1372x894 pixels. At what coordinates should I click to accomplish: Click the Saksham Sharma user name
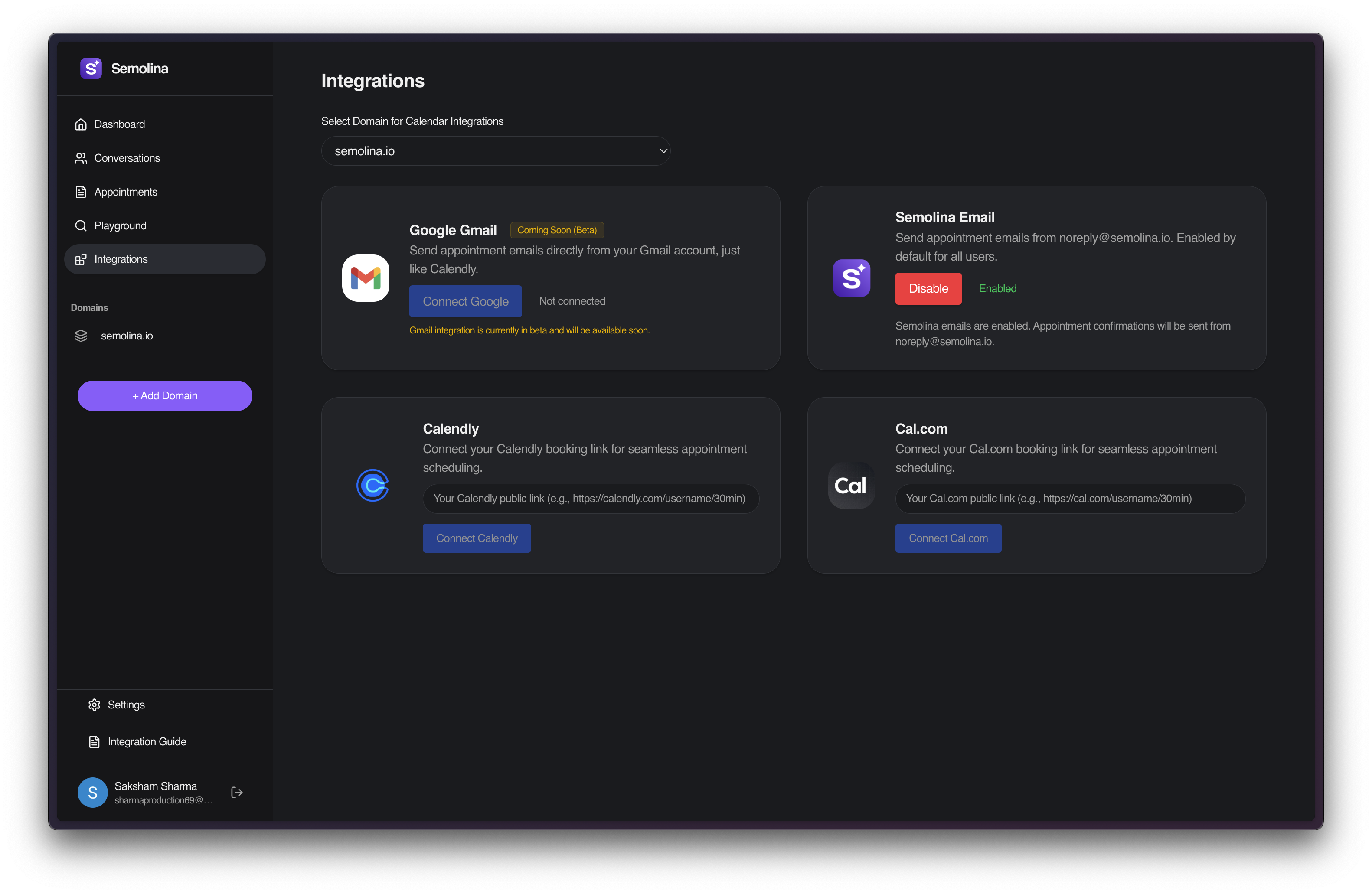[x=156, y=786]
